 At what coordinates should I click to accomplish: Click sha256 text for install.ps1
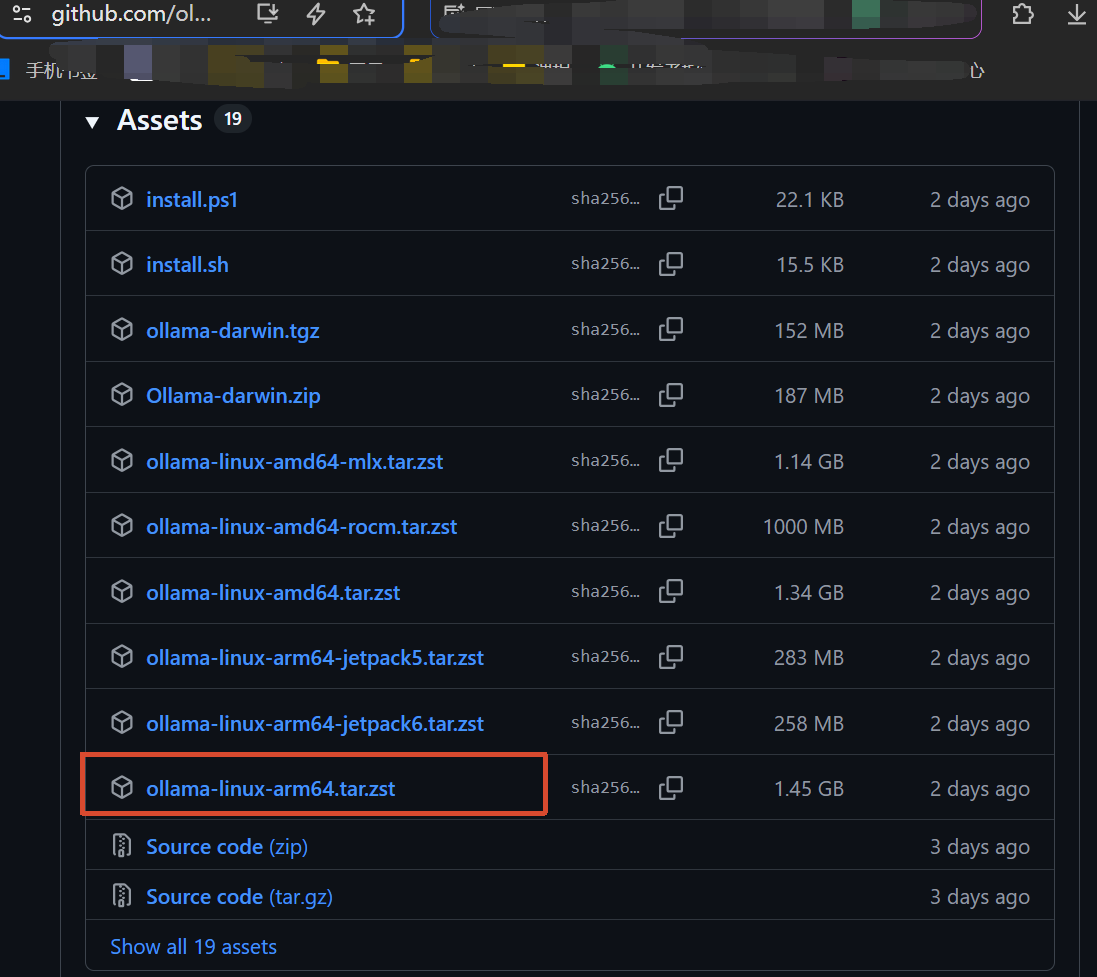605,199
